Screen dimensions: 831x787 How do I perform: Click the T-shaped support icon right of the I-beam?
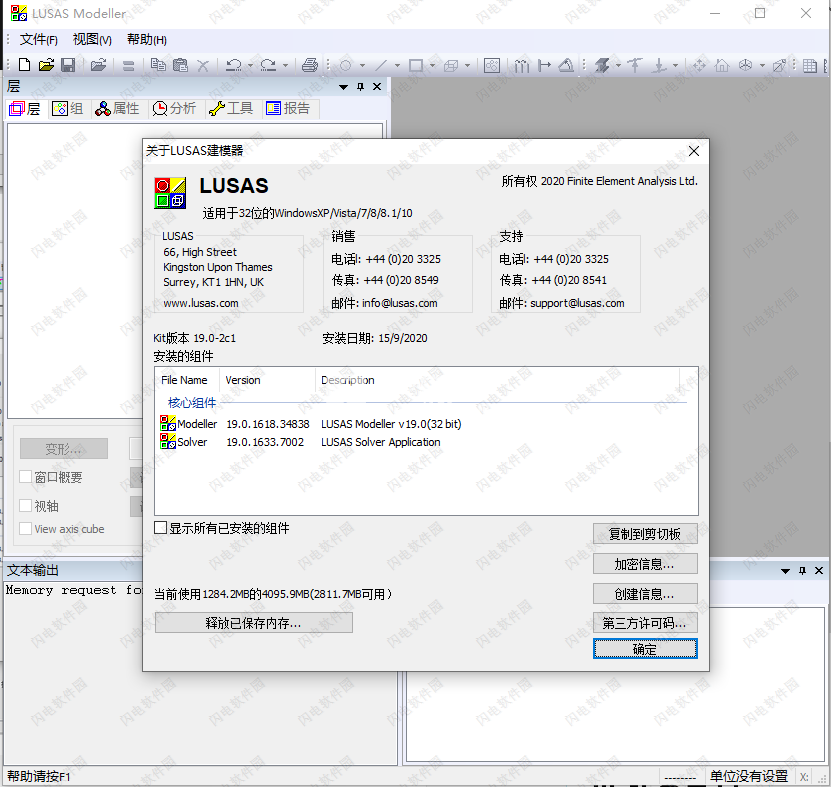[x=634, y=65]
